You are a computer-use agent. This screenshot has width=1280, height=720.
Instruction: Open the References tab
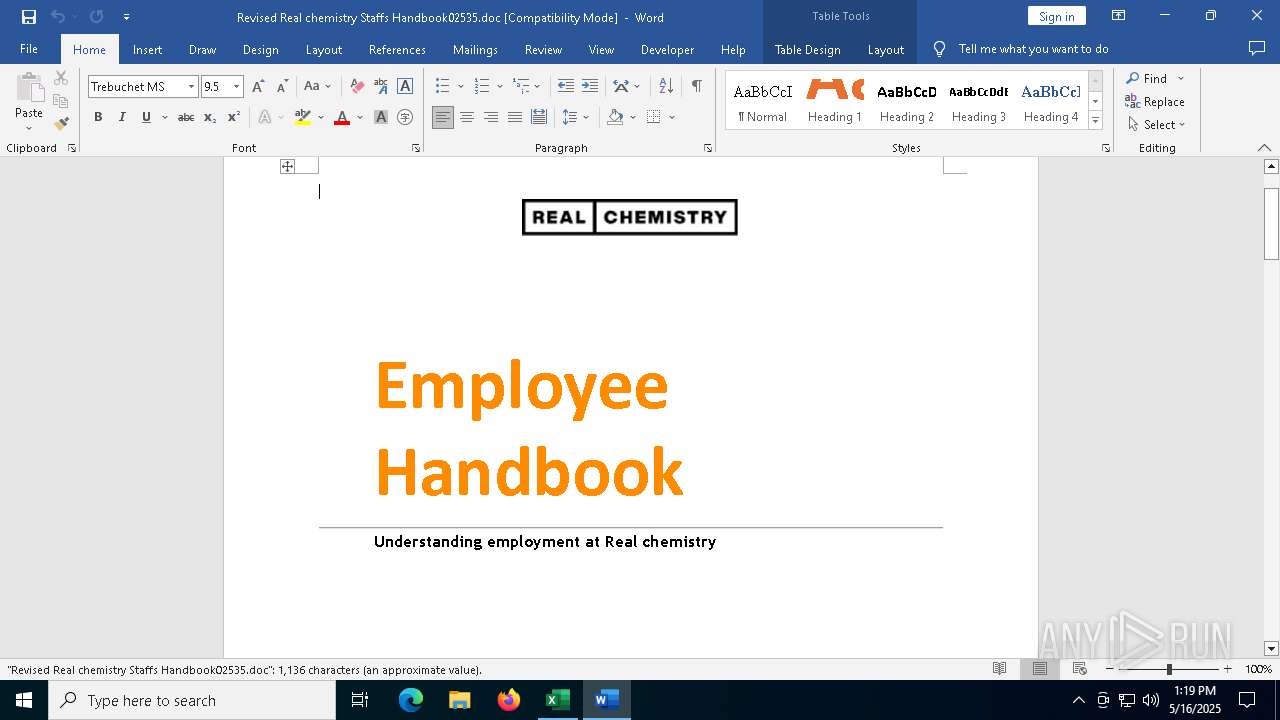[x=397, y=49]
